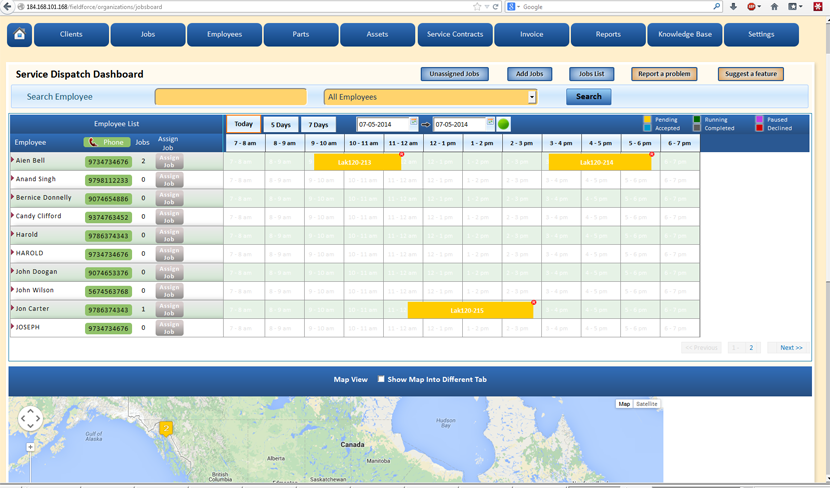
Task: Open the Home icon in navigation bar
Action: coord(20,34)
